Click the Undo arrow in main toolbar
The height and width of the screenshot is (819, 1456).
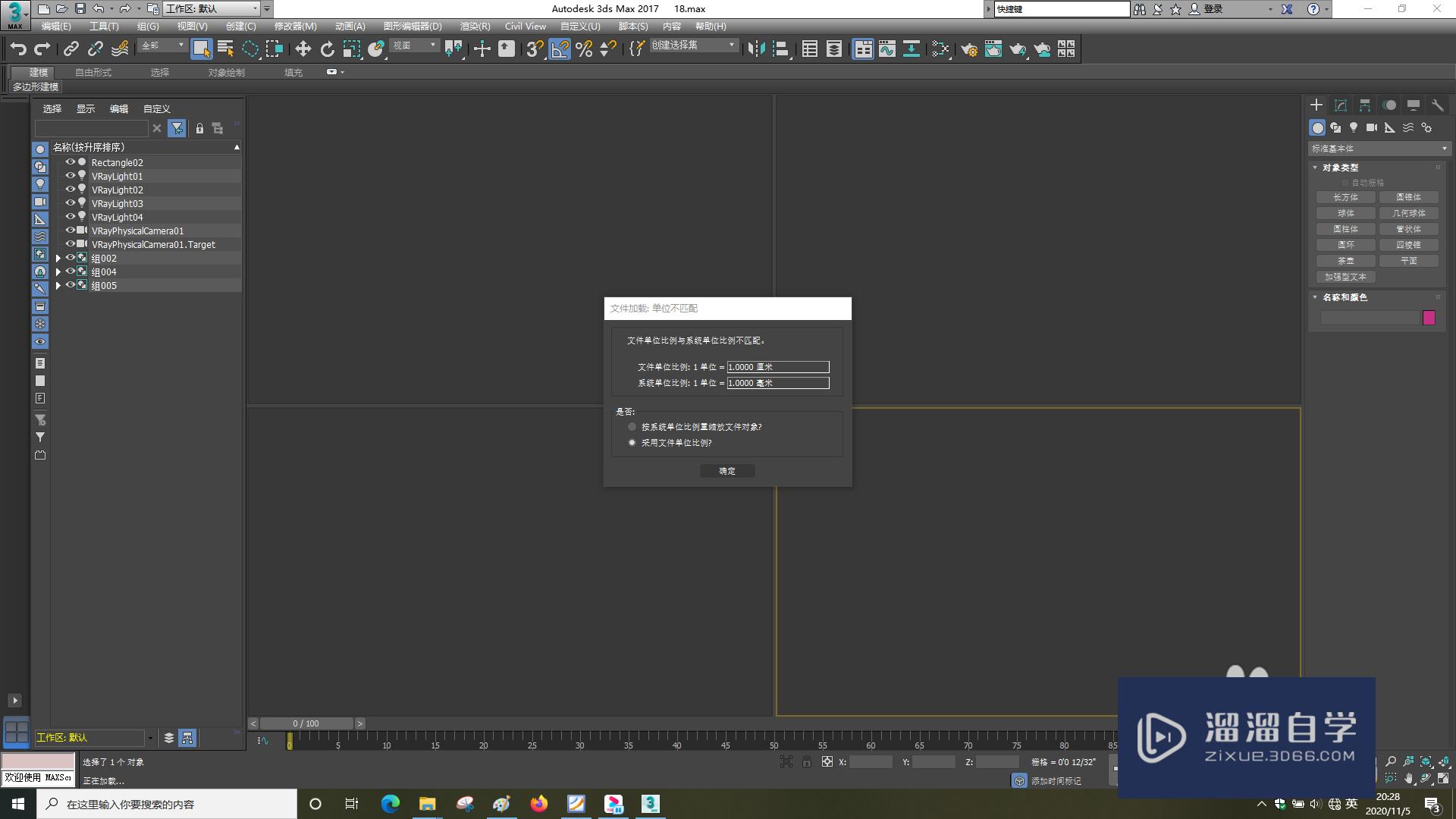[x=18, y=49]
